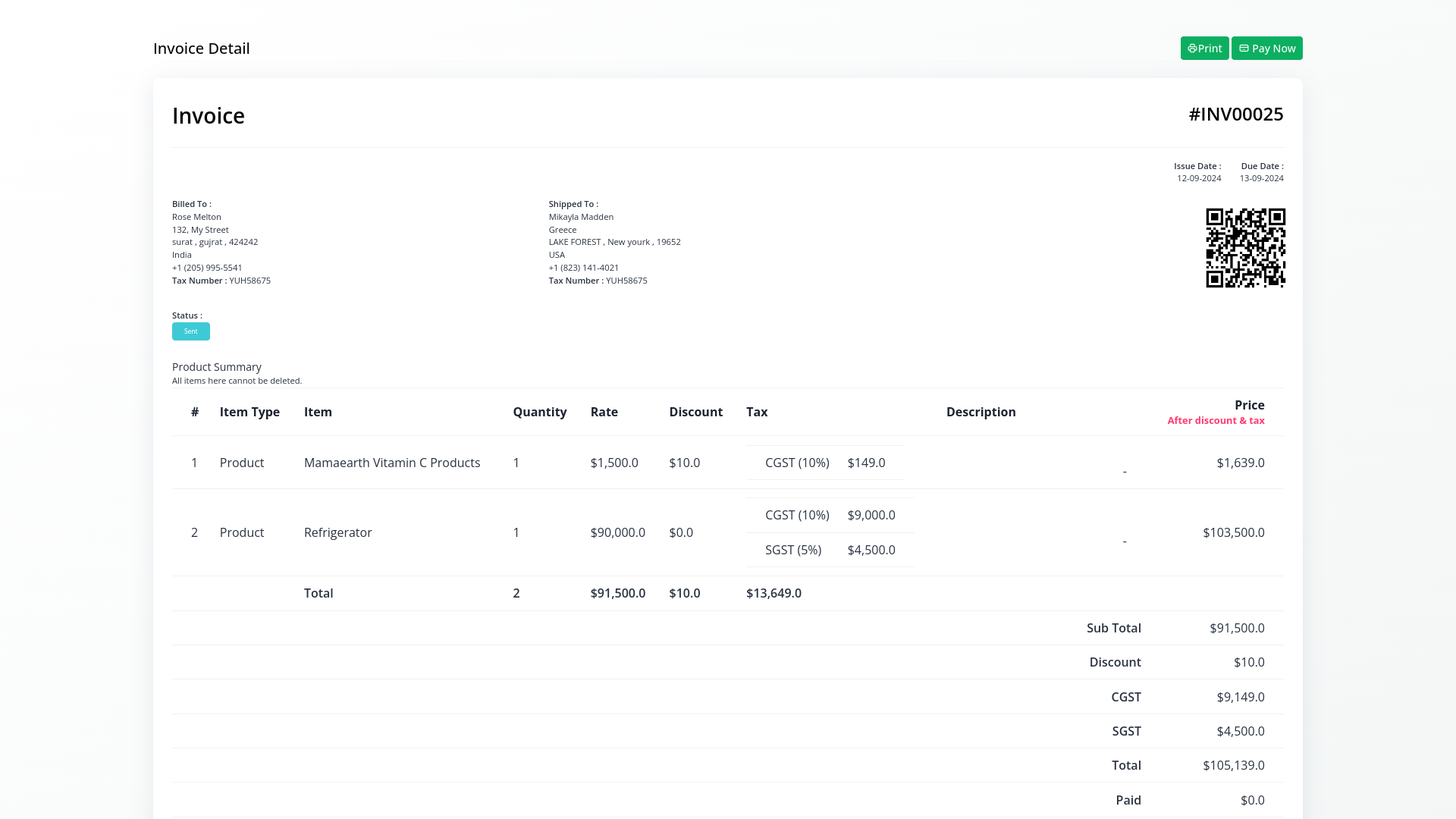
Task: Click the invoice QR code image
Action: pos(1245,248)
